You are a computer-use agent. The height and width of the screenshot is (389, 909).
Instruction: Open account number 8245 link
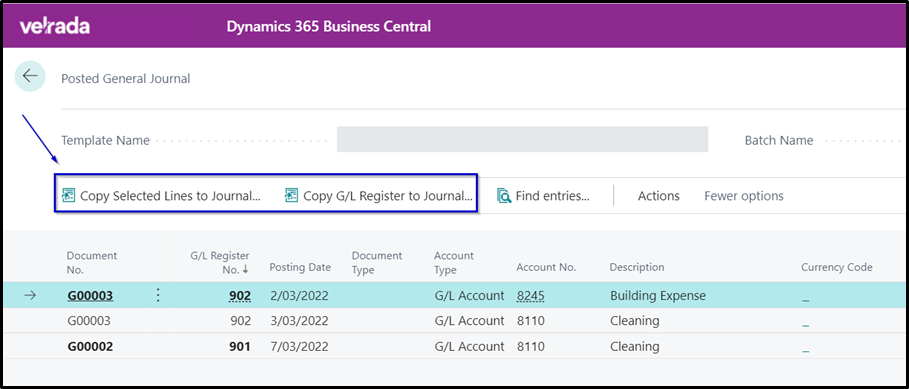tap(530, 296)
